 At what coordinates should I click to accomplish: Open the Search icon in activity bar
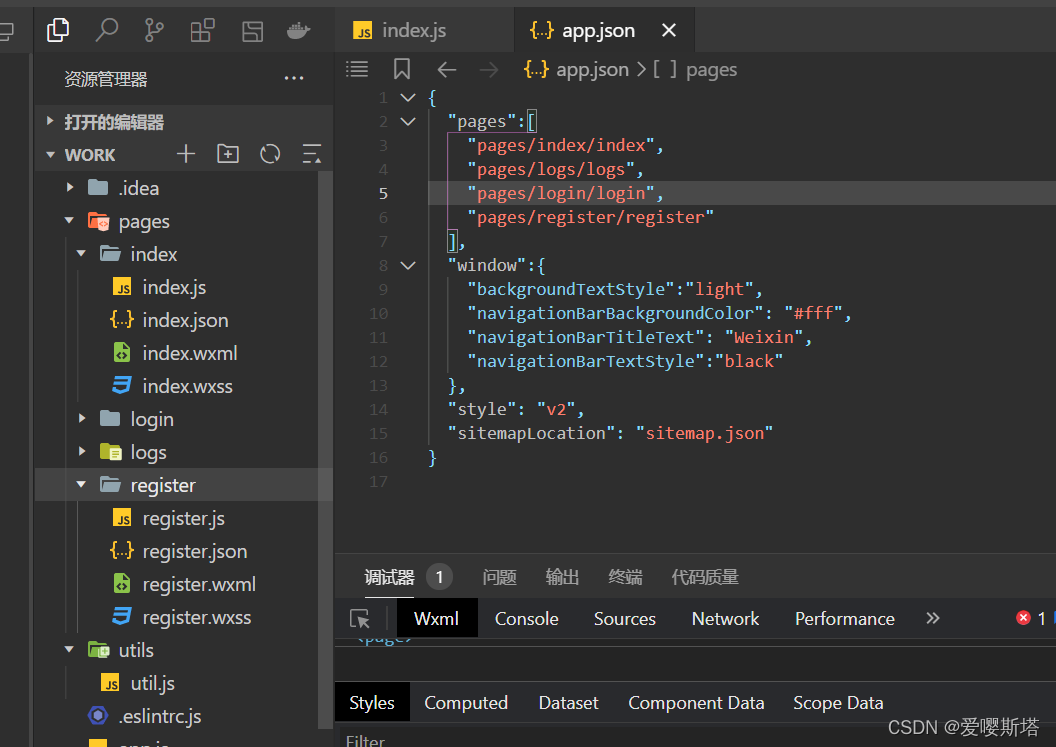click(106, 31)
